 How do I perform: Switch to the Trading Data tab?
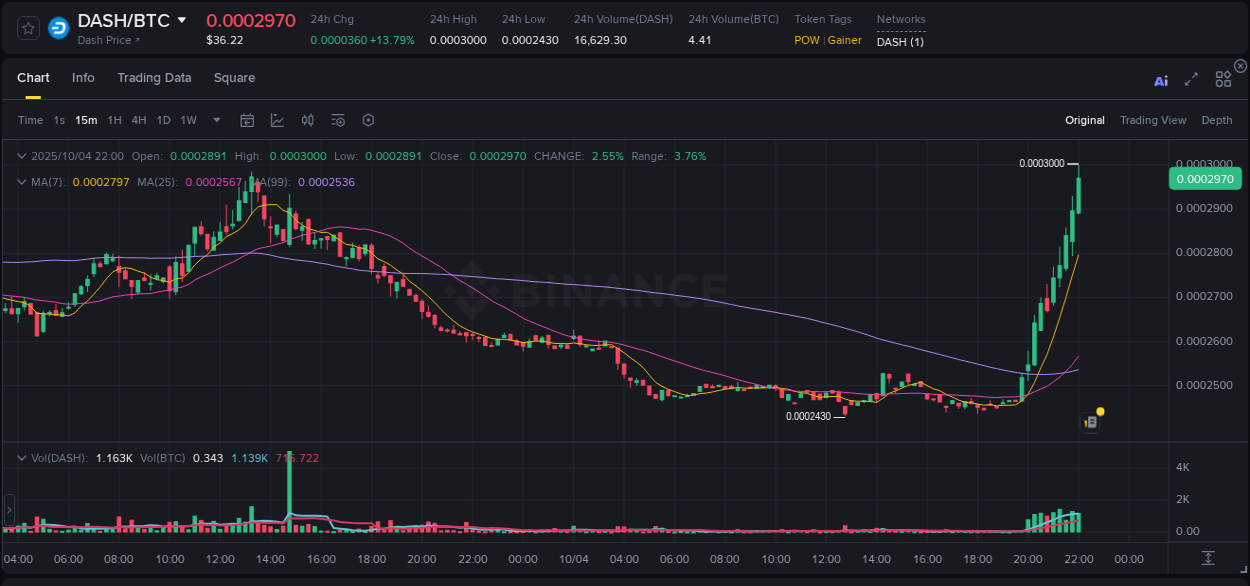tap(154, 77)
